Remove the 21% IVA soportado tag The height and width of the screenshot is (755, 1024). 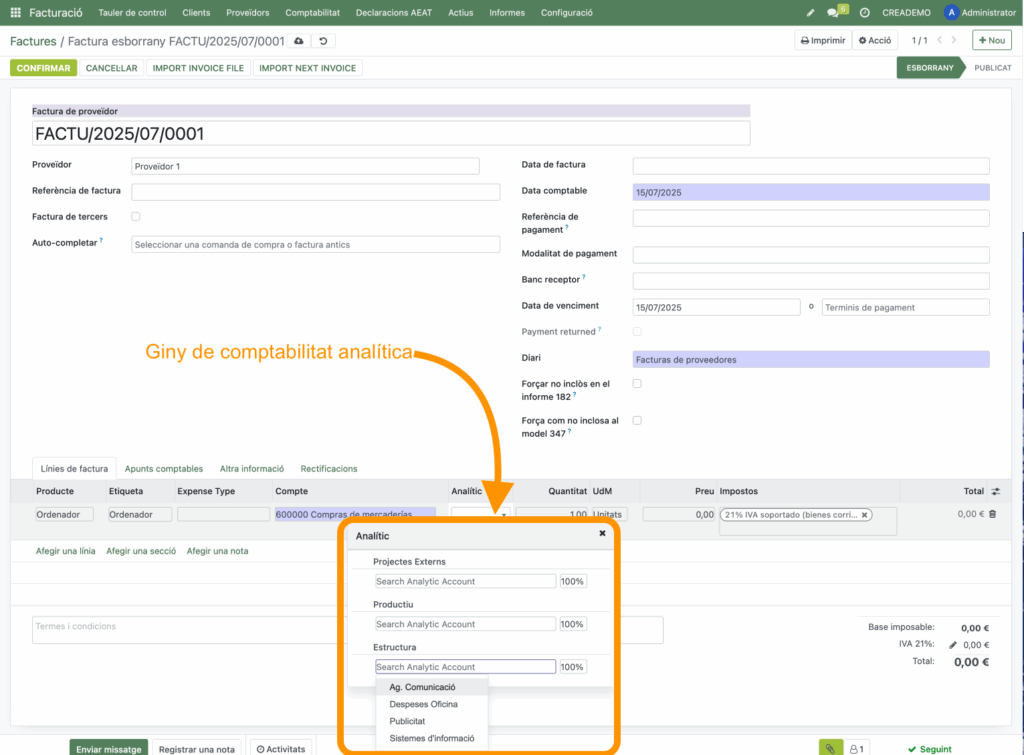click(x=865, y=515)
